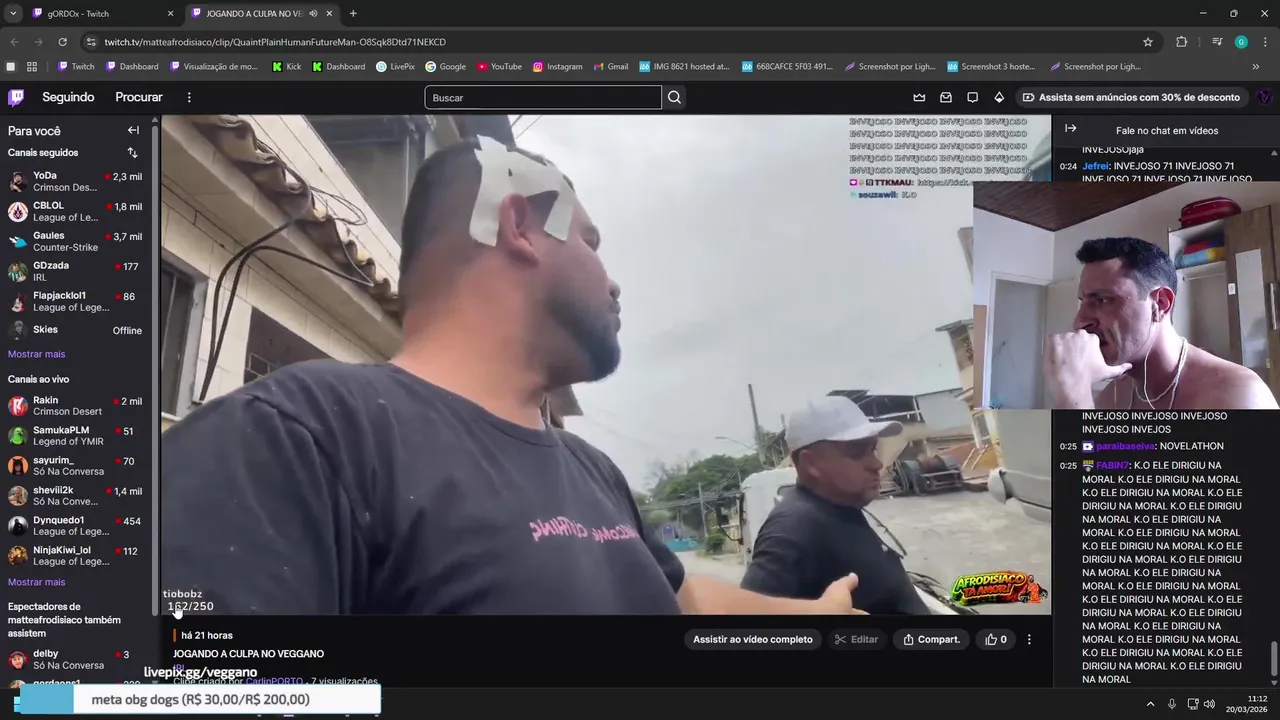Open sayurim_ live channel
The image size is (1280, 720).
click(x=76, y=466)
